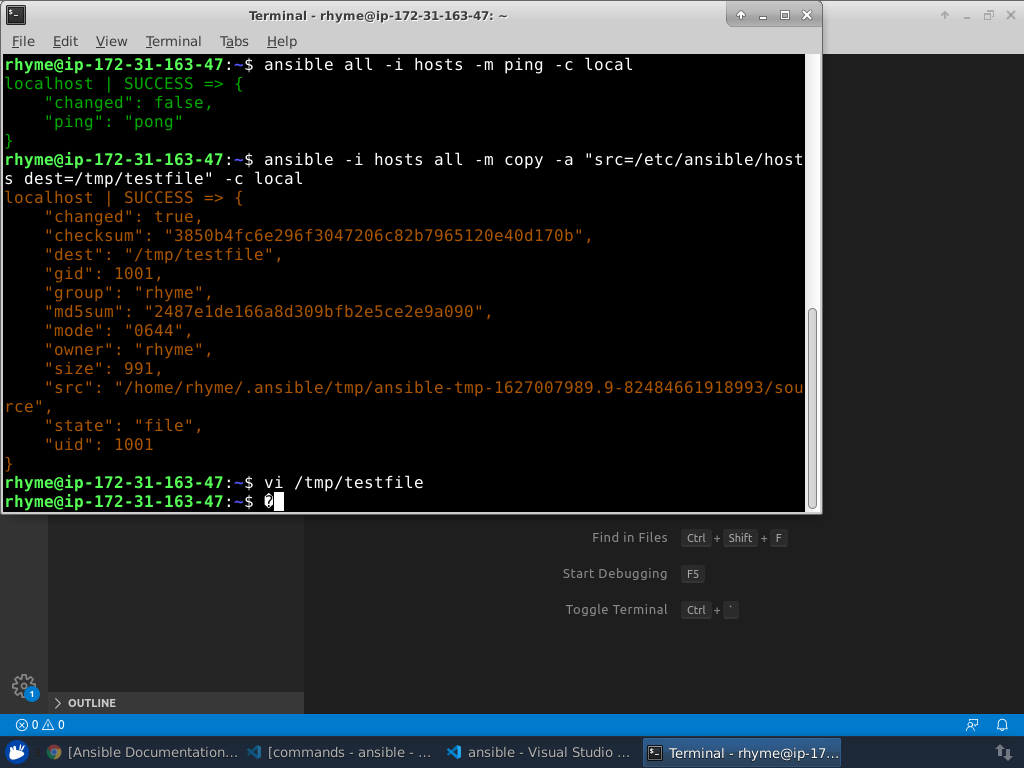The image size is (1024, 768).
Task: Click the checksum value in terminal output
Action: 374,236
